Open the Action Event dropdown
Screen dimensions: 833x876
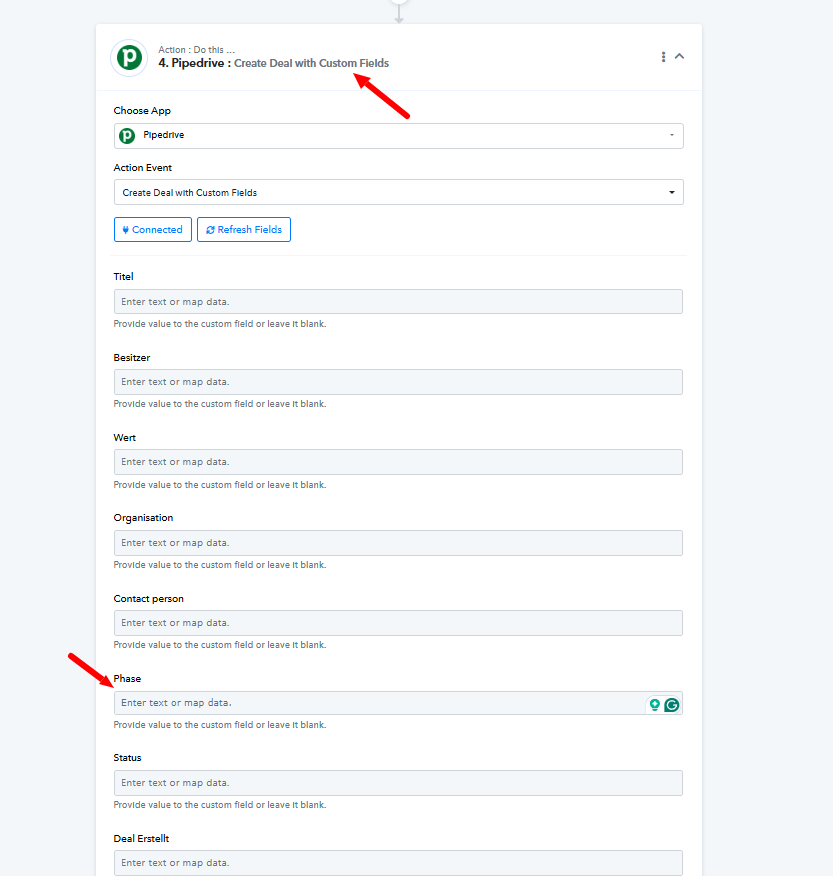(x=398, y=192)
